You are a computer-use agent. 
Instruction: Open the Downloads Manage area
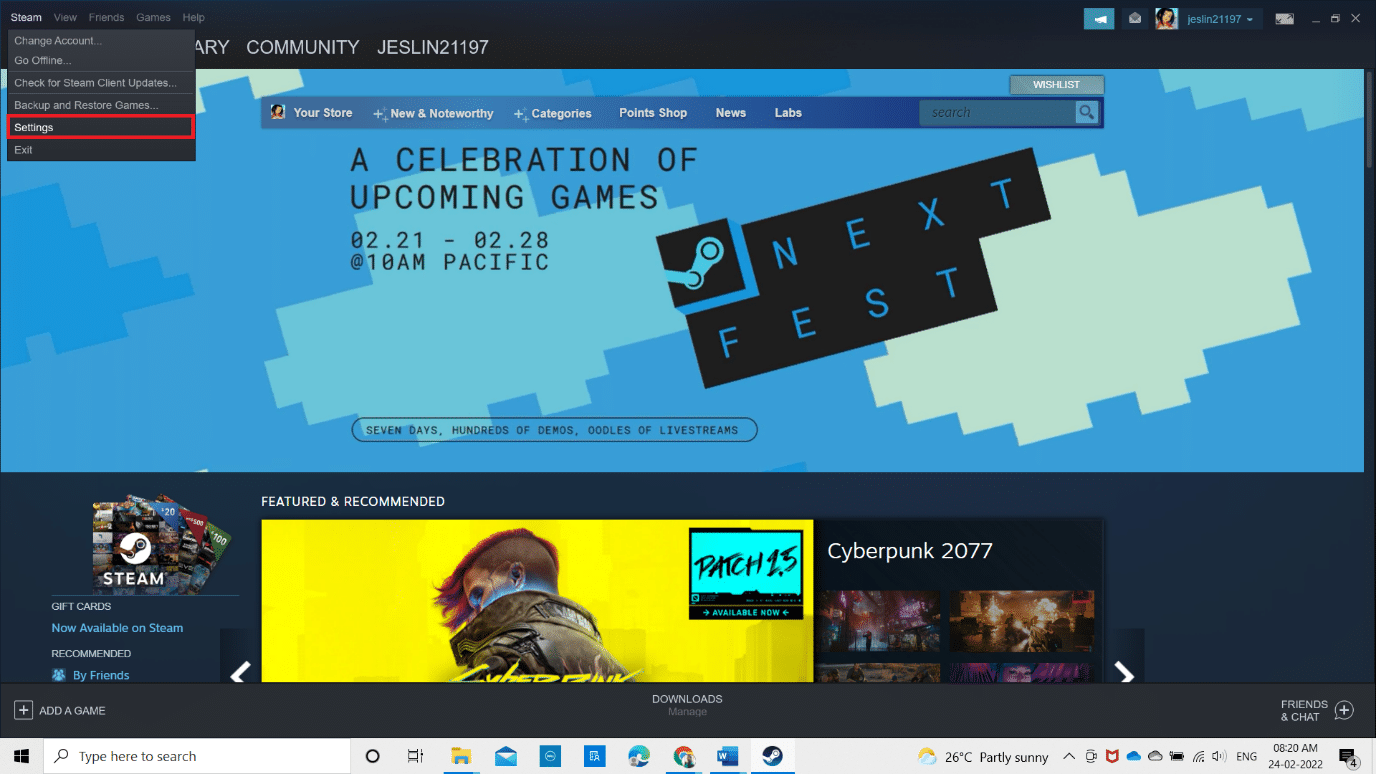pos(687,705)
